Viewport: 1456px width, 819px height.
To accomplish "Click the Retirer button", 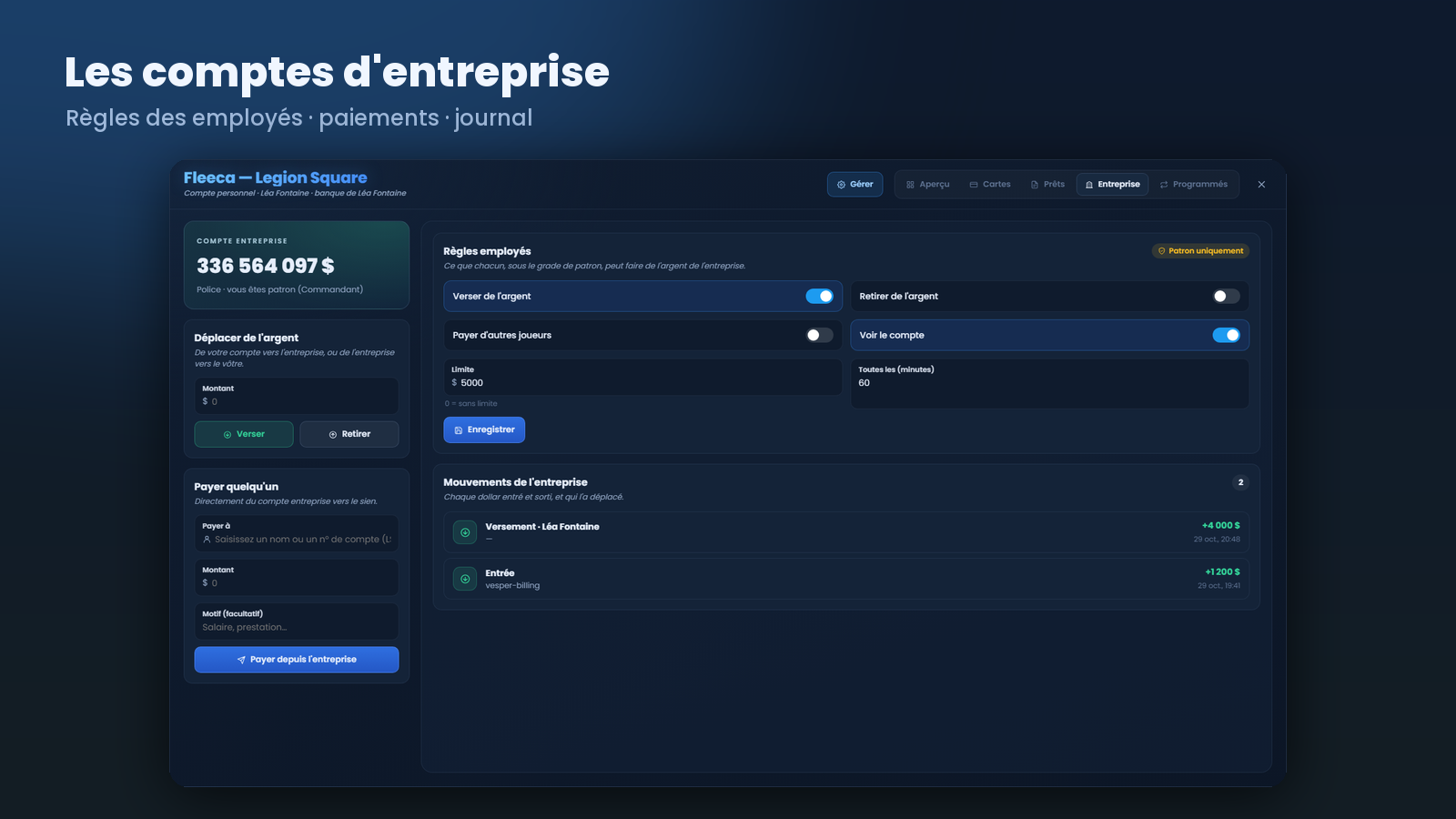I will 349,434.
